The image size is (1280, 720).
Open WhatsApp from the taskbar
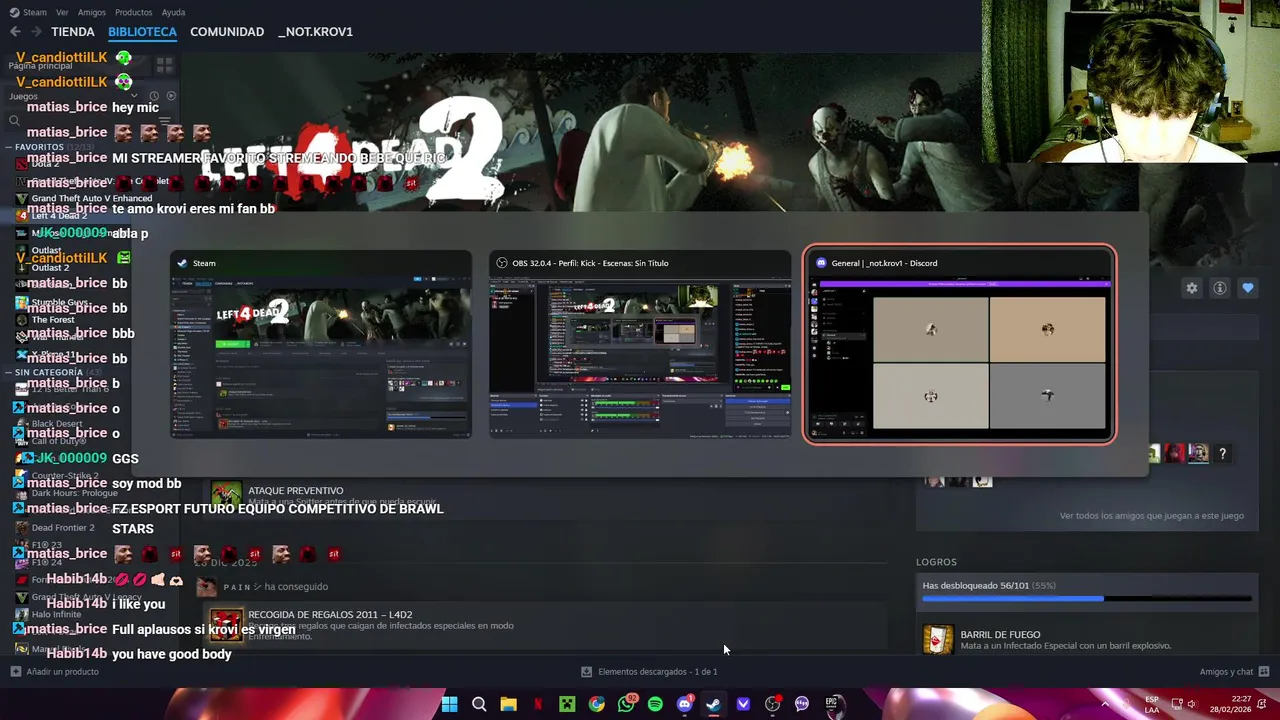(x=626, y=704)
